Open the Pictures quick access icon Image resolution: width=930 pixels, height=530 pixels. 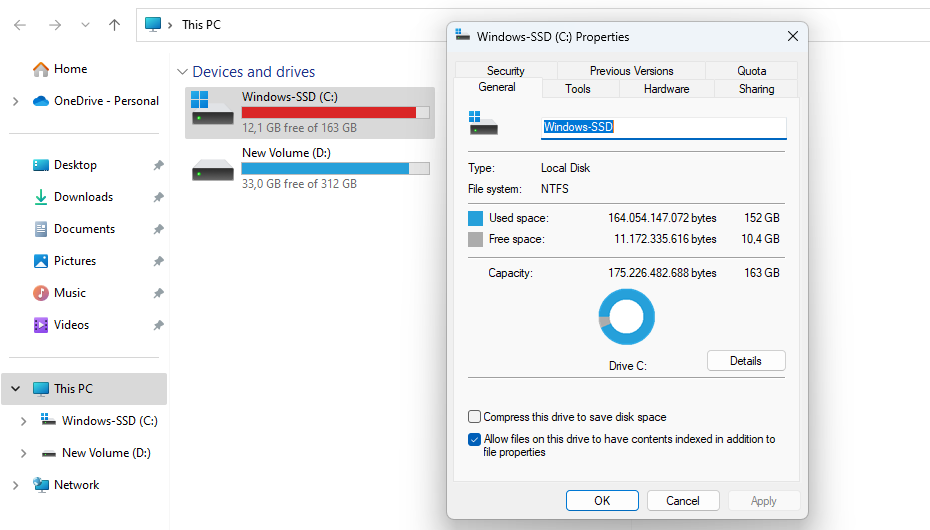(41, 261)
